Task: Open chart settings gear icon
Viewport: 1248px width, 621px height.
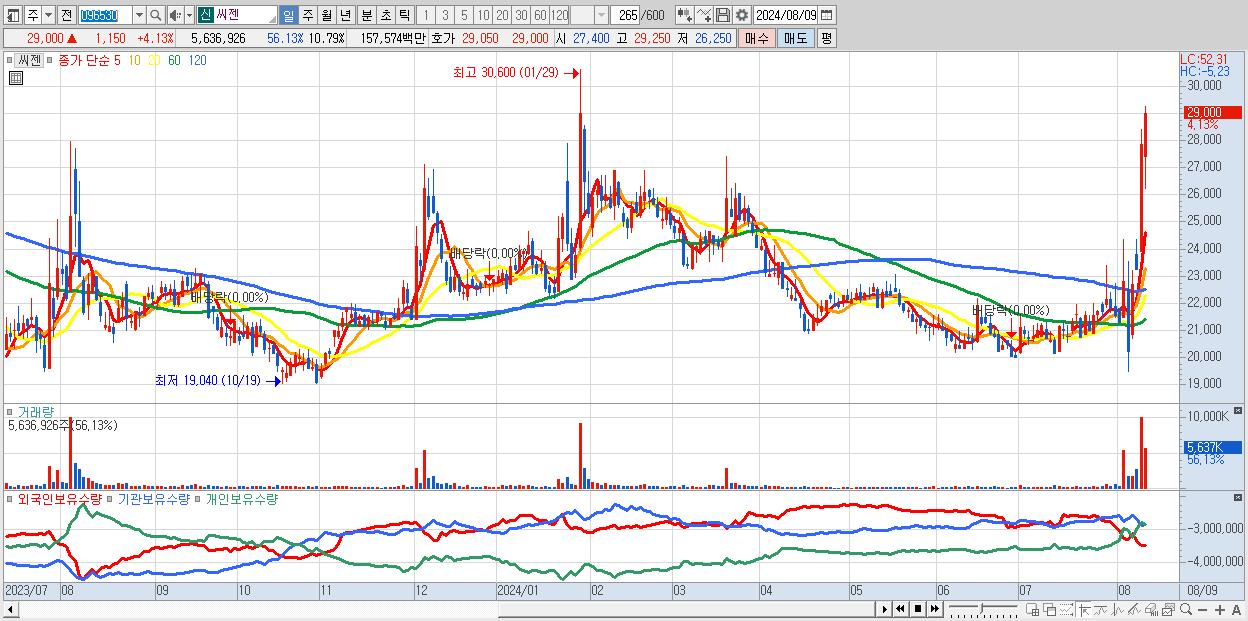Action: tap(742, 15)
